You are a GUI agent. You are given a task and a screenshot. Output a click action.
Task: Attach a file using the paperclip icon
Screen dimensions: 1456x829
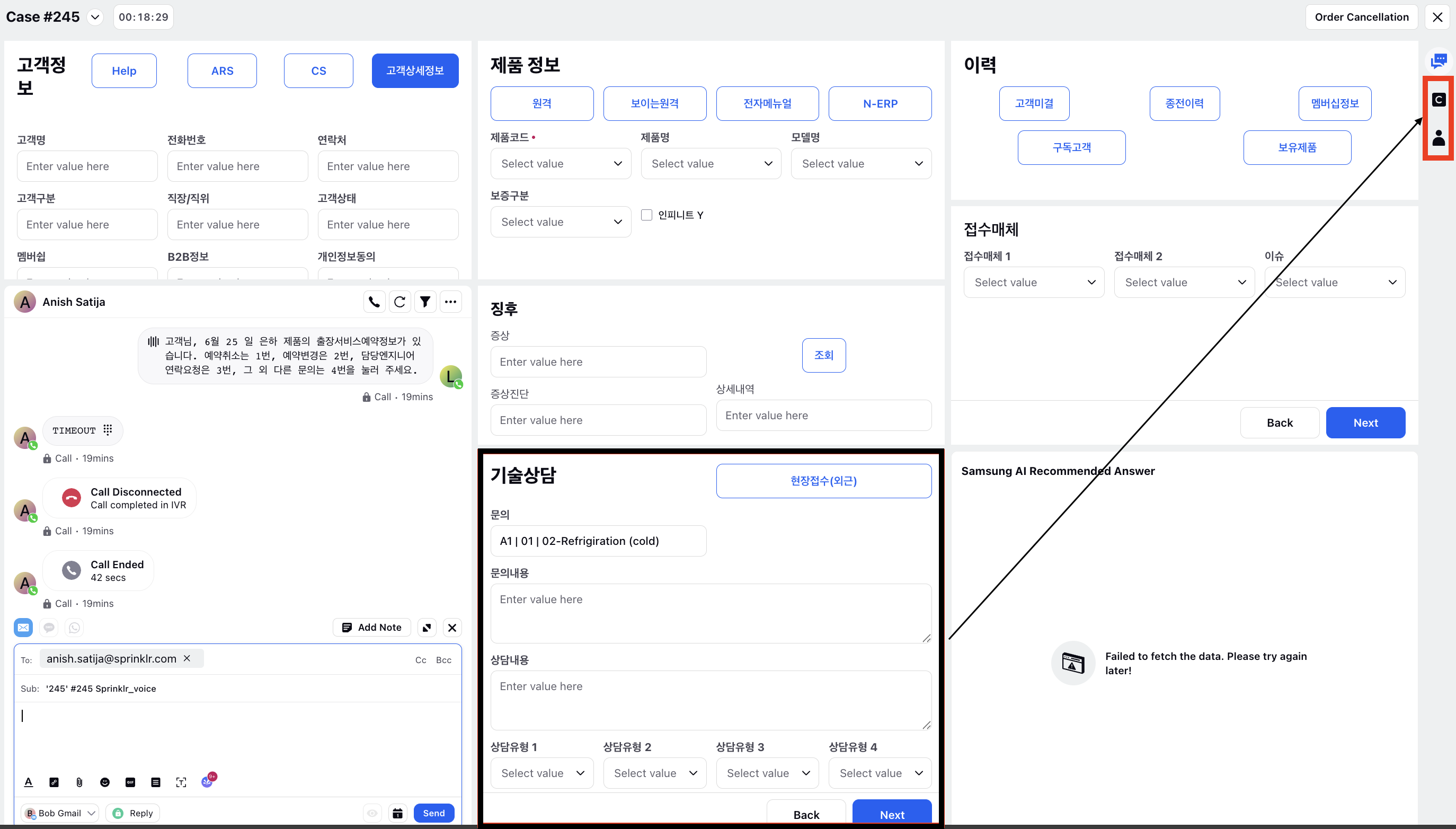[x=79, y=782]
